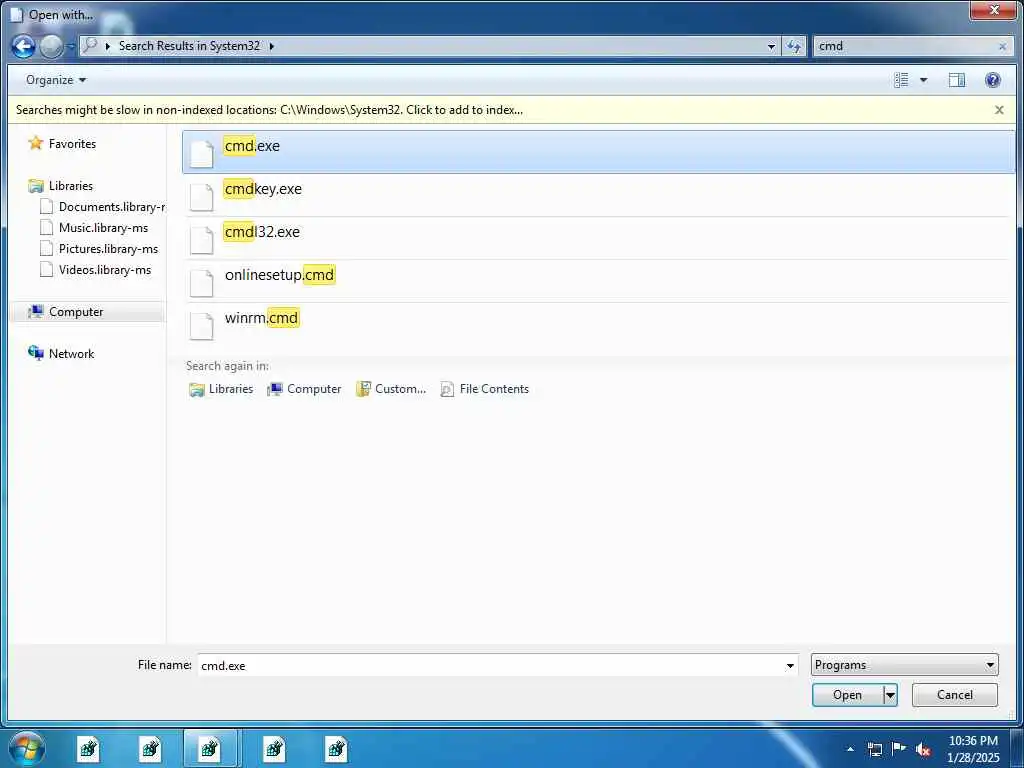Open recent pages dropdown next to forward arrow
The image size is (1024, 768).
[x=71, y=46]
